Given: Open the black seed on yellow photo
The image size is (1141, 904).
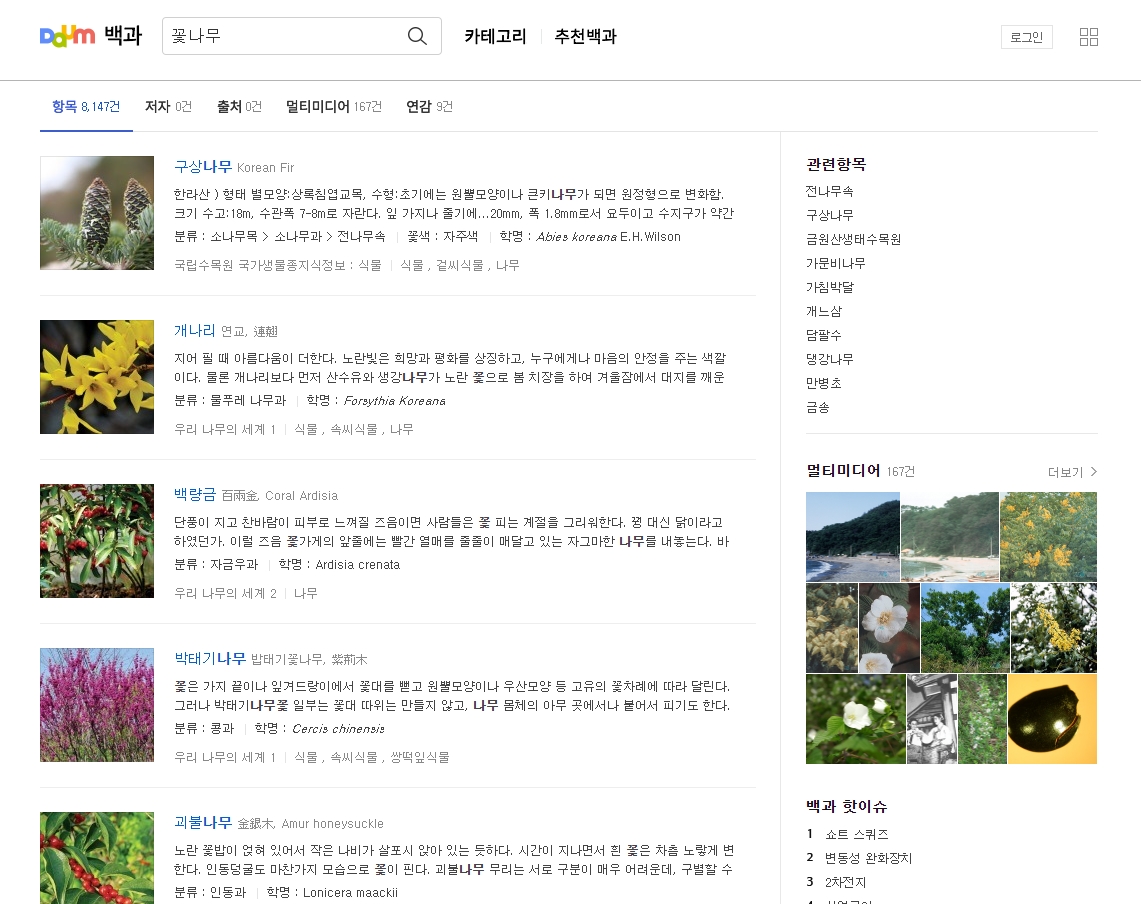Looking at the screenshot, I should tap(1052, 719).
